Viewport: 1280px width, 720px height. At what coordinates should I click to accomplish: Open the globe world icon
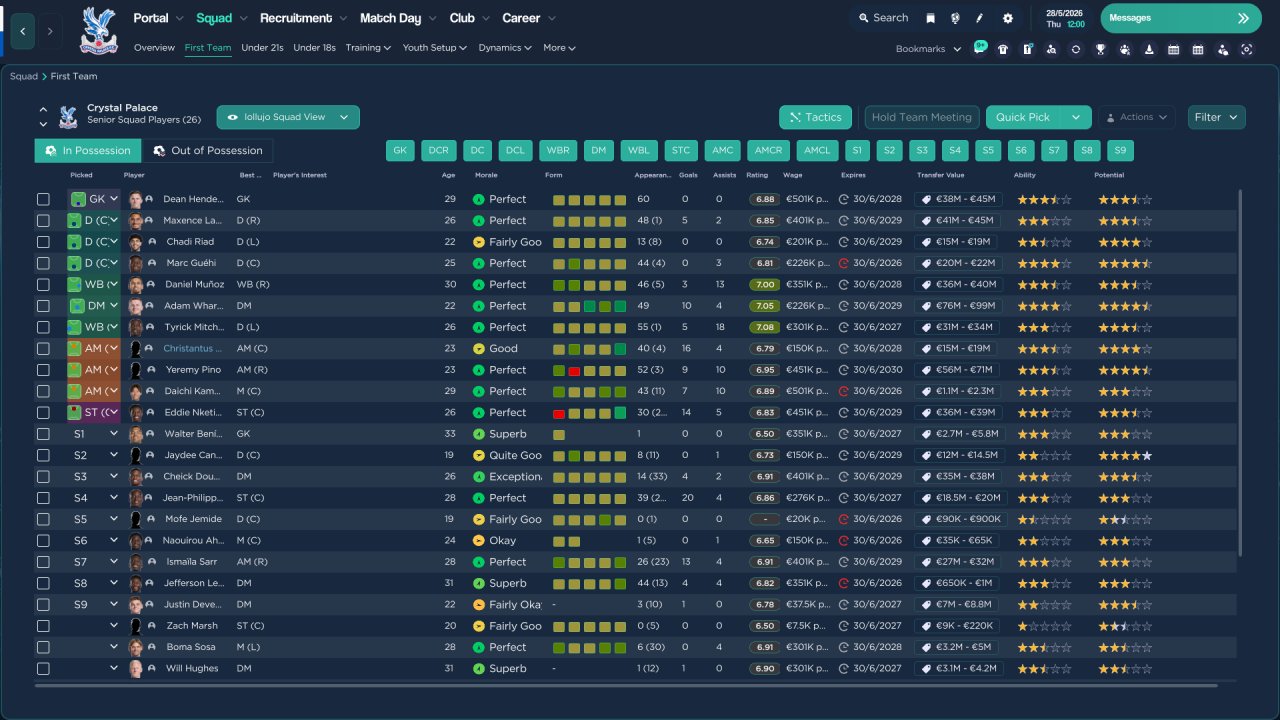click(955, 18)
